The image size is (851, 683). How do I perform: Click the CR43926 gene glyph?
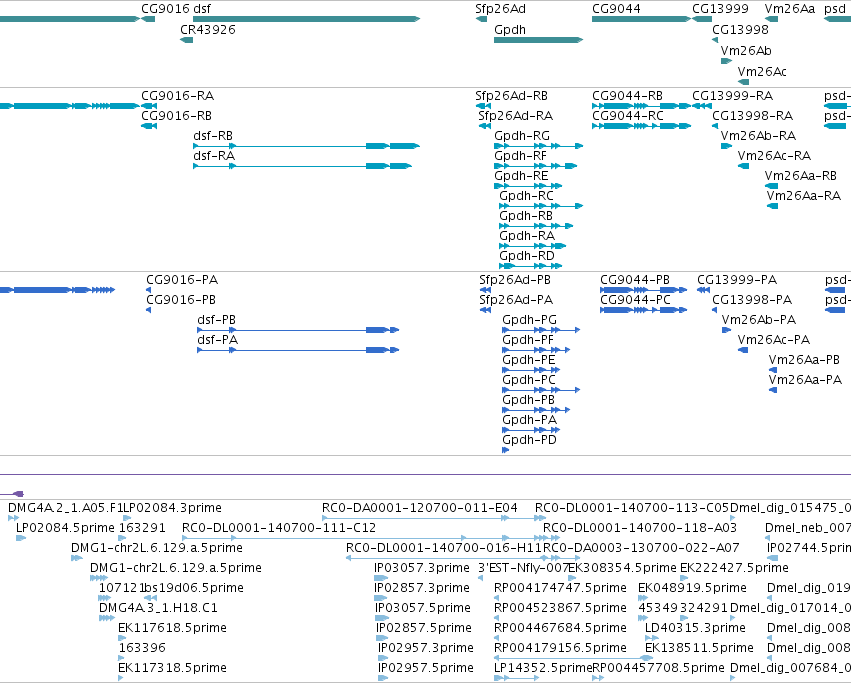(187, 40)
